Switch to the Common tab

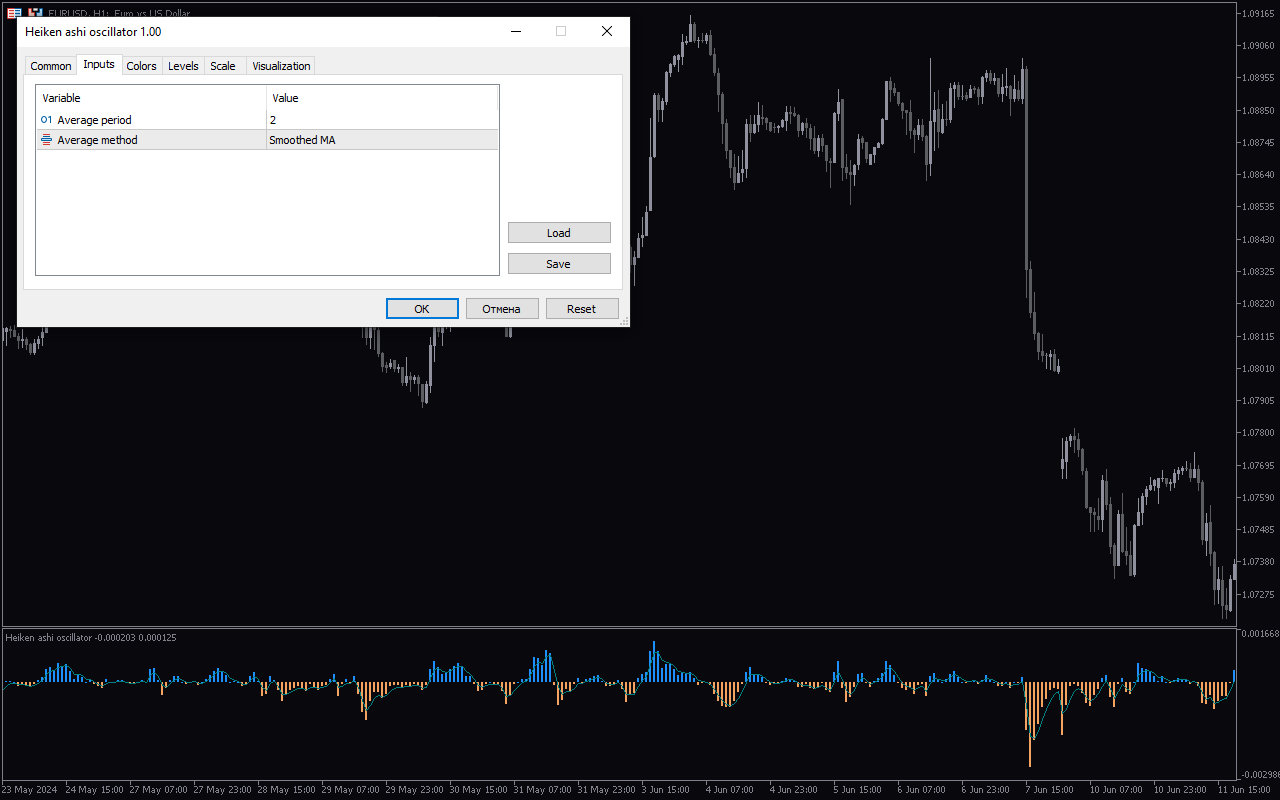50,66
